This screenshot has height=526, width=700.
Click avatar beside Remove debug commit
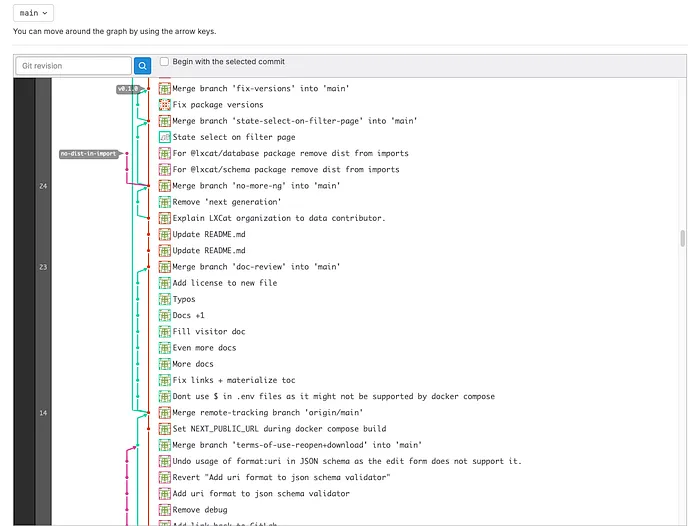[165, 509]
